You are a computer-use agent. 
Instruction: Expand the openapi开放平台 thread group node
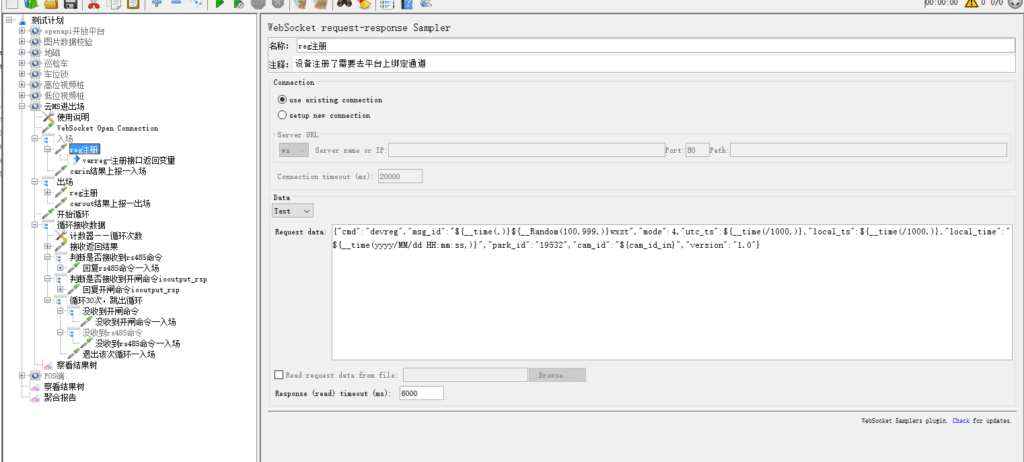pos(22,31)
